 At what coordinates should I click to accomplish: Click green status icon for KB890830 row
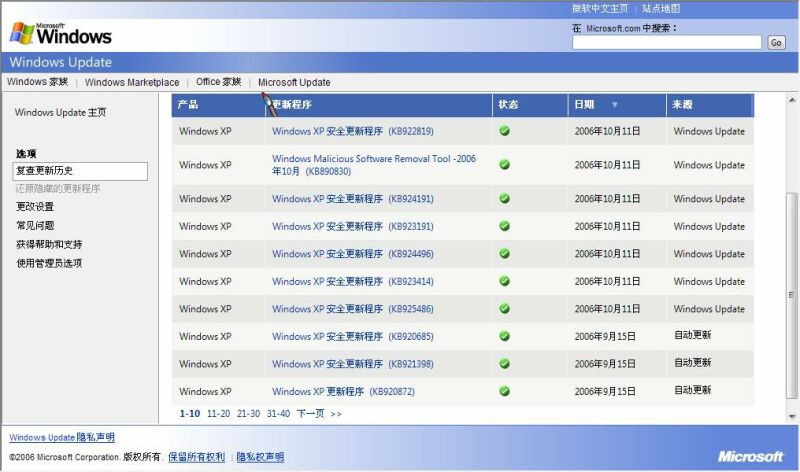[x=505, y=165]
